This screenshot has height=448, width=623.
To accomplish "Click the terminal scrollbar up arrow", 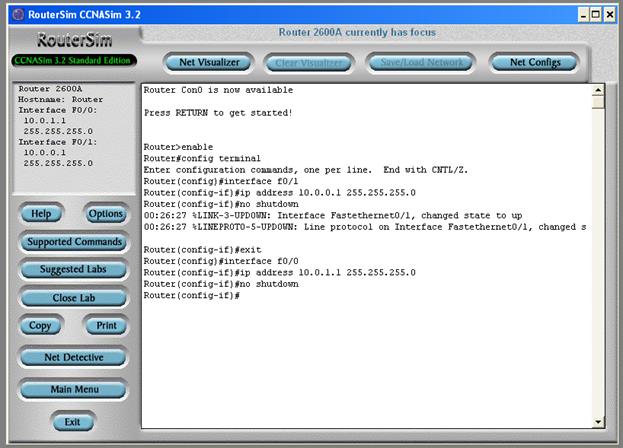I will (x=598, y=90).
